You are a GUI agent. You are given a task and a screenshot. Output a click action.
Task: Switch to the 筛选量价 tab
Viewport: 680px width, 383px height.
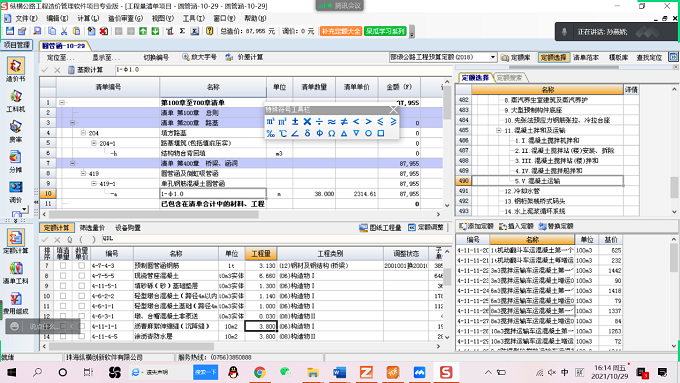[x=92, y=228]
